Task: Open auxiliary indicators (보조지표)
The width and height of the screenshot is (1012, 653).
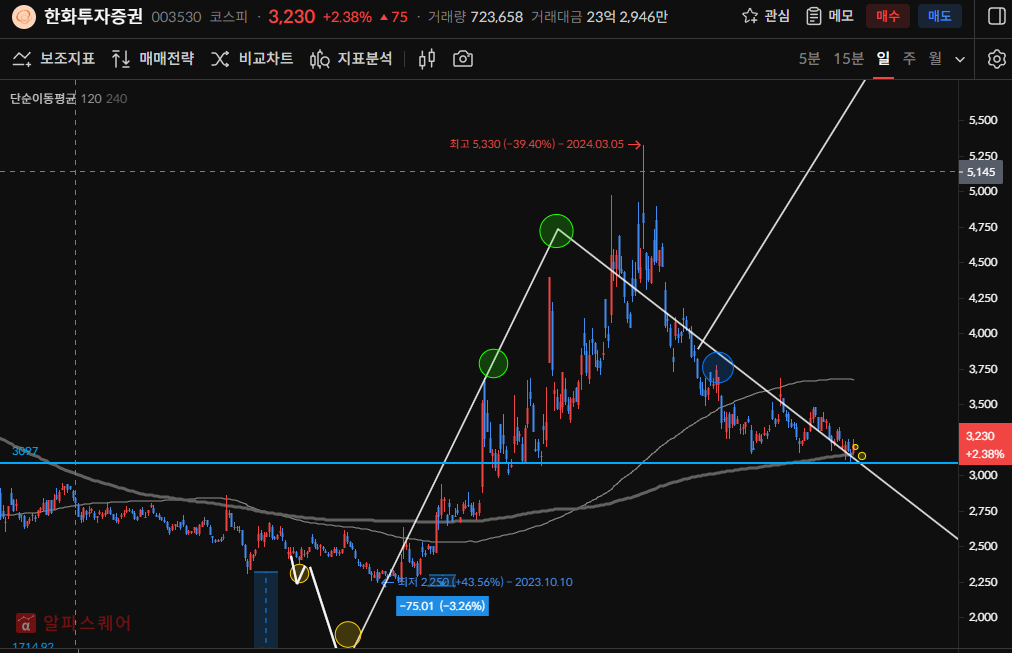Action: [54, 59]
